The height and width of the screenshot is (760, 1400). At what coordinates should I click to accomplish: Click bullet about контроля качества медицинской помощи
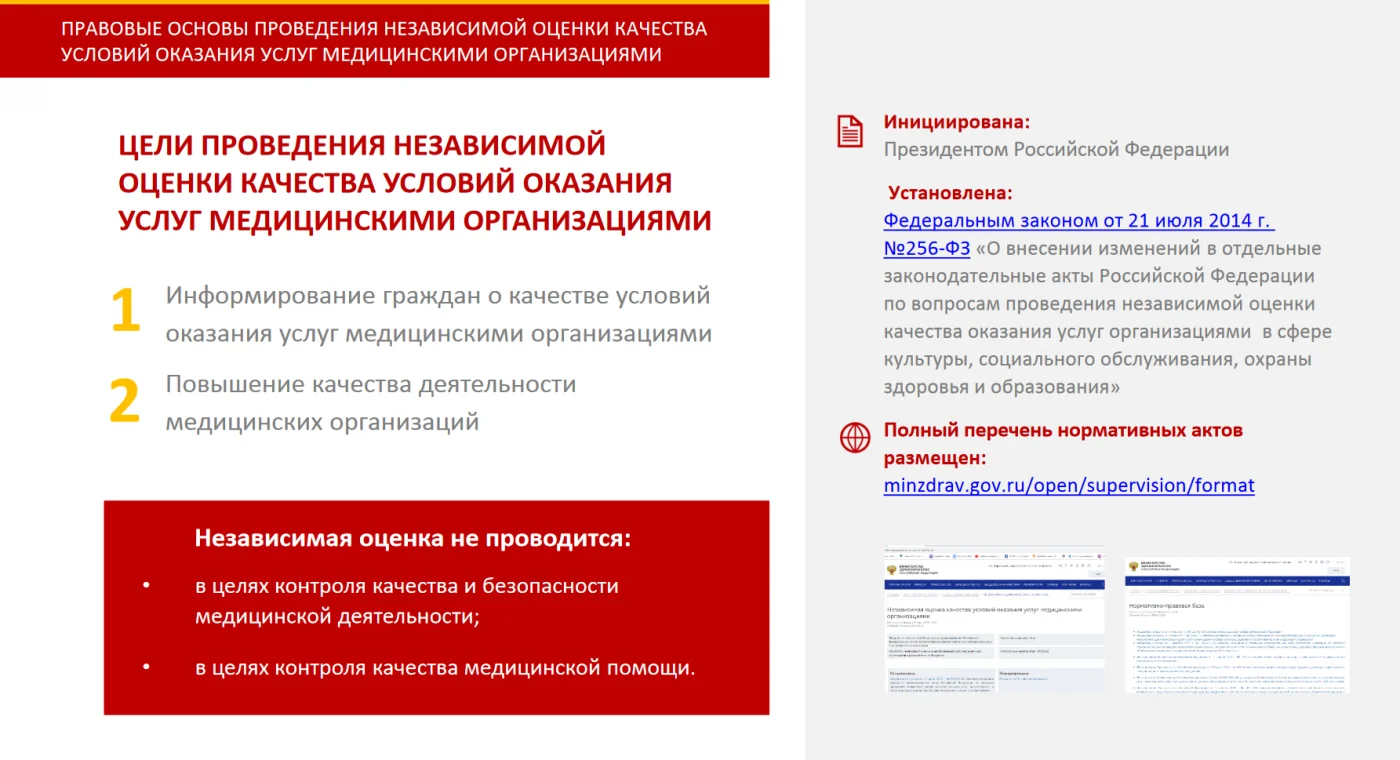tap(444, 667)
